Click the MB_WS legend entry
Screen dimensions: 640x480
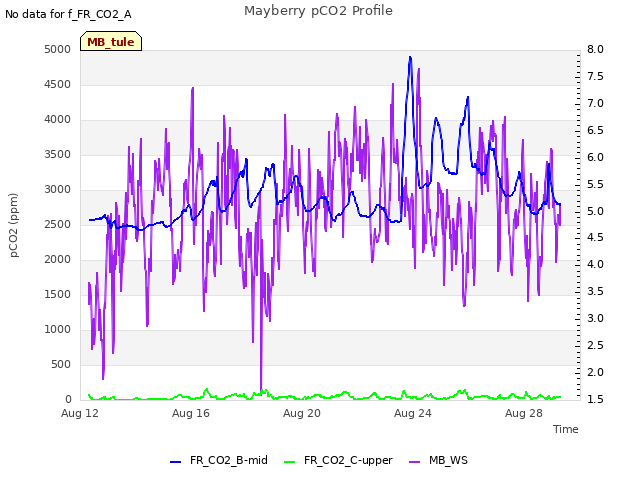click(x=438, y=460)
